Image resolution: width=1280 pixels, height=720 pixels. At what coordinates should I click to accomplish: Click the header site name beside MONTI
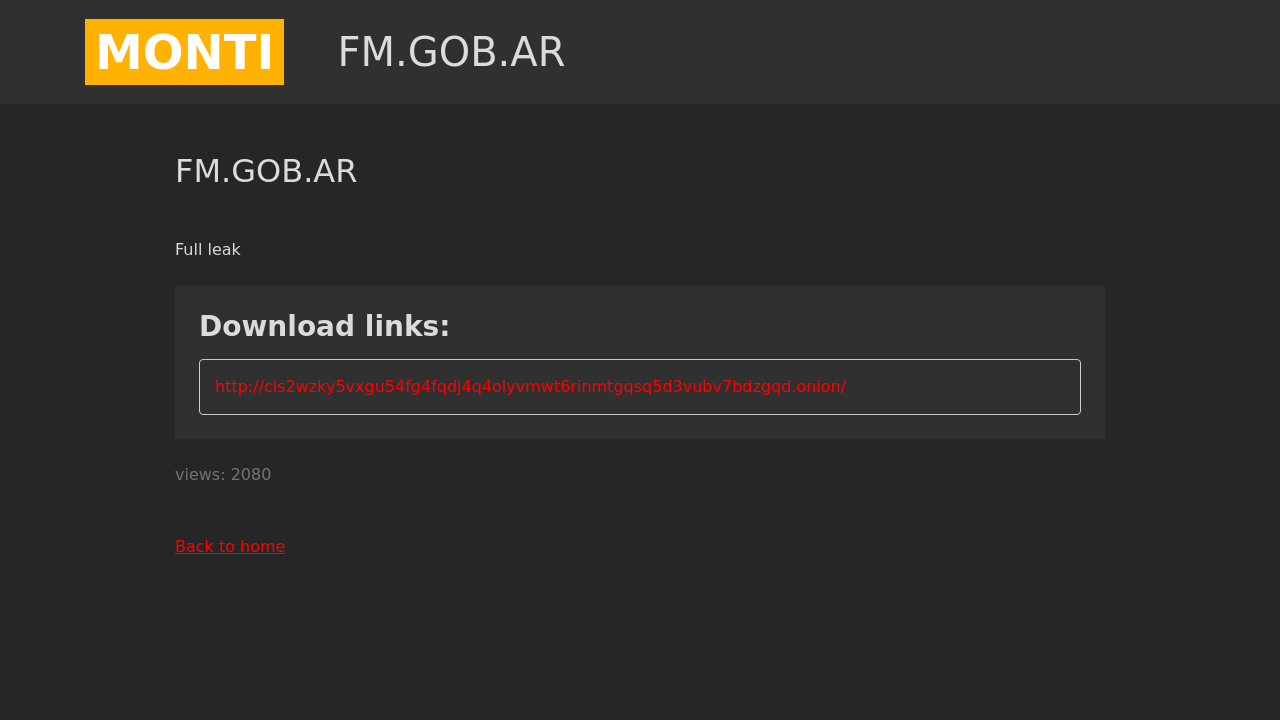click(x=451, y=52)
